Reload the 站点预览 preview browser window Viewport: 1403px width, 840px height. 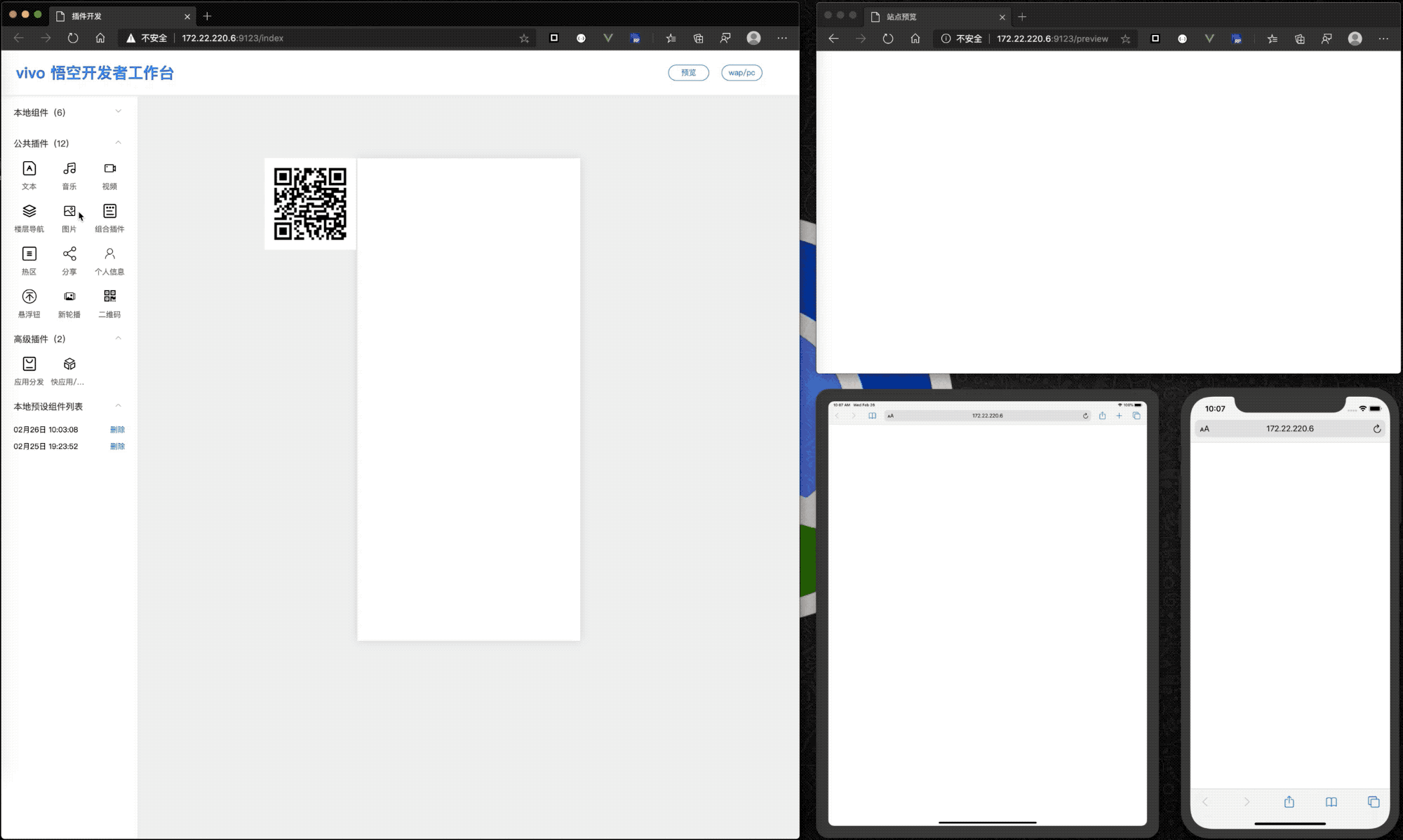click(888, 39)
